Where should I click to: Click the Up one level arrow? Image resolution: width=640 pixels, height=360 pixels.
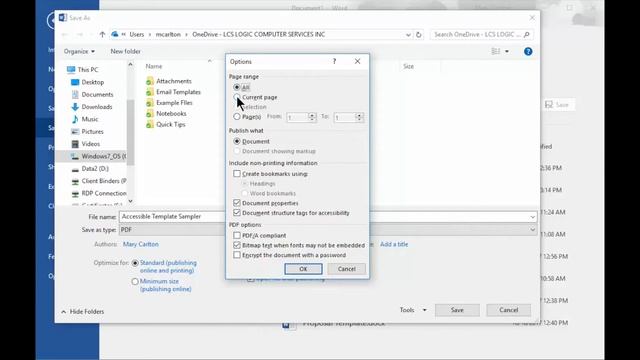(x=102, y=35)
